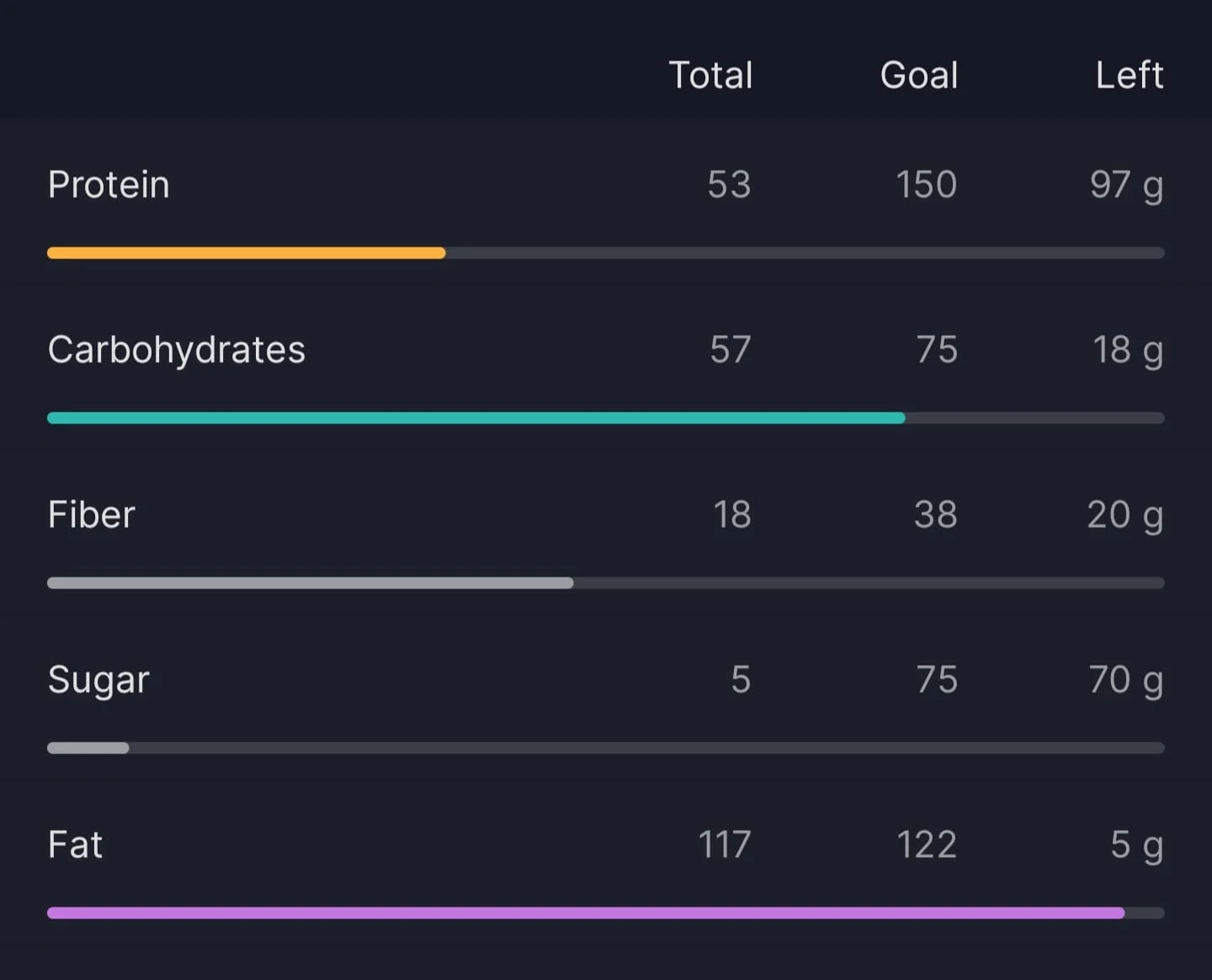
Task: Click the Protein total value 53
Action: (x=729, y=184)
